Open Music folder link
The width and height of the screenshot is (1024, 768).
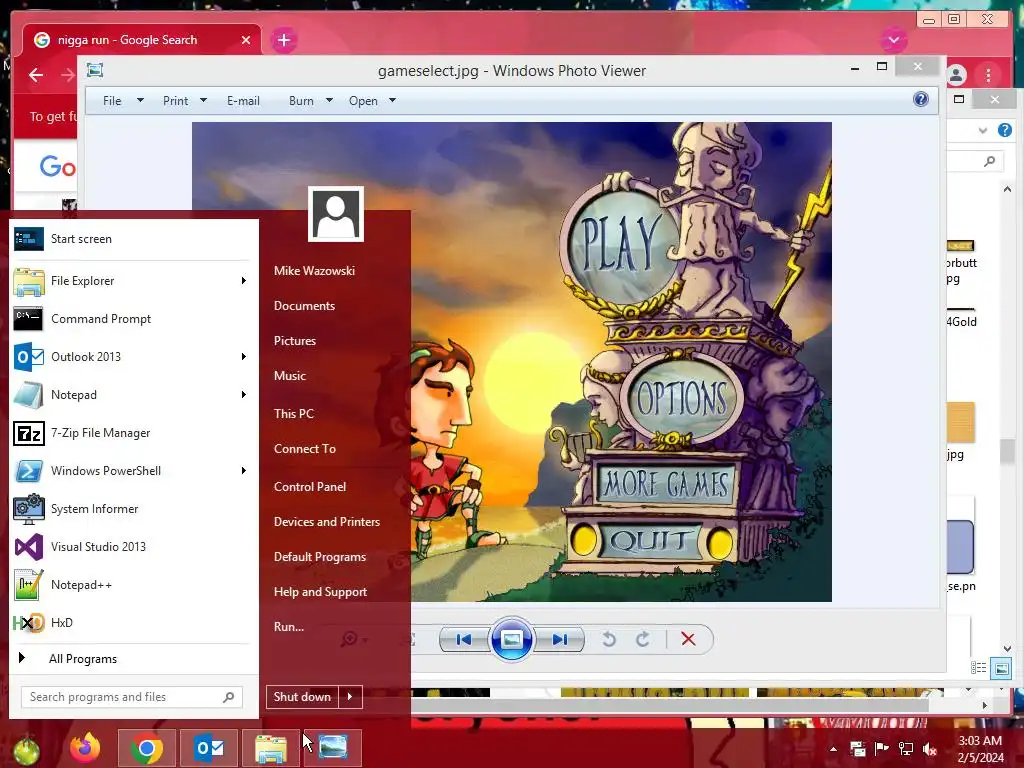(x=290, y=376)
